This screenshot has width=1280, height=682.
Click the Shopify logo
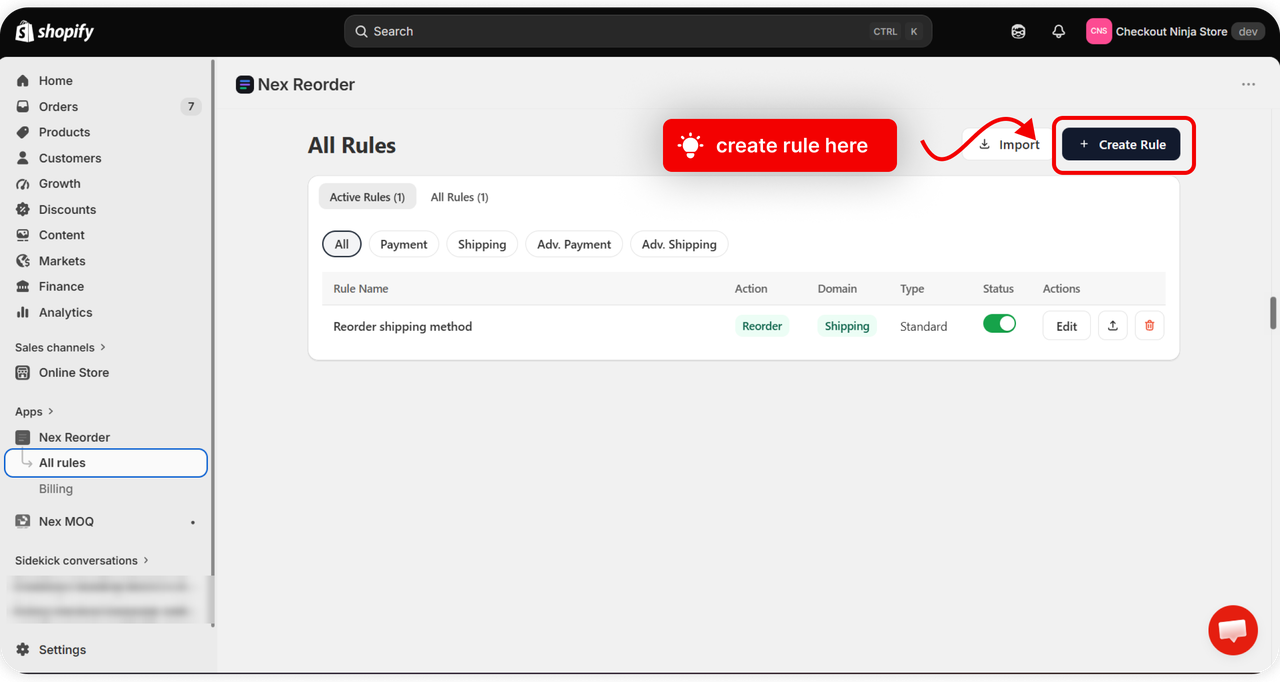(55, 32)
